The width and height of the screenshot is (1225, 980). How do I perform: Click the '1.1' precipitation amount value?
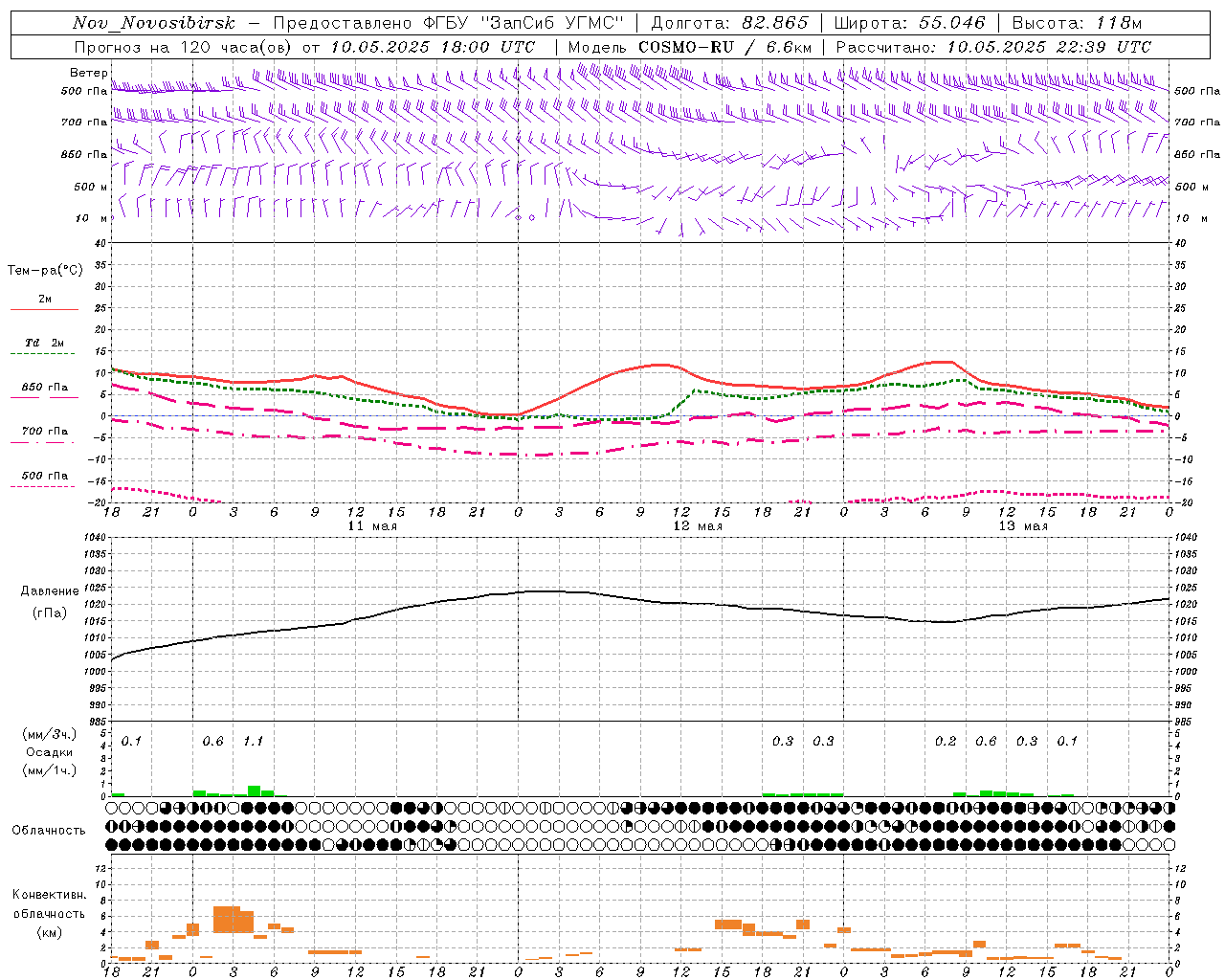tap(253, 742)
